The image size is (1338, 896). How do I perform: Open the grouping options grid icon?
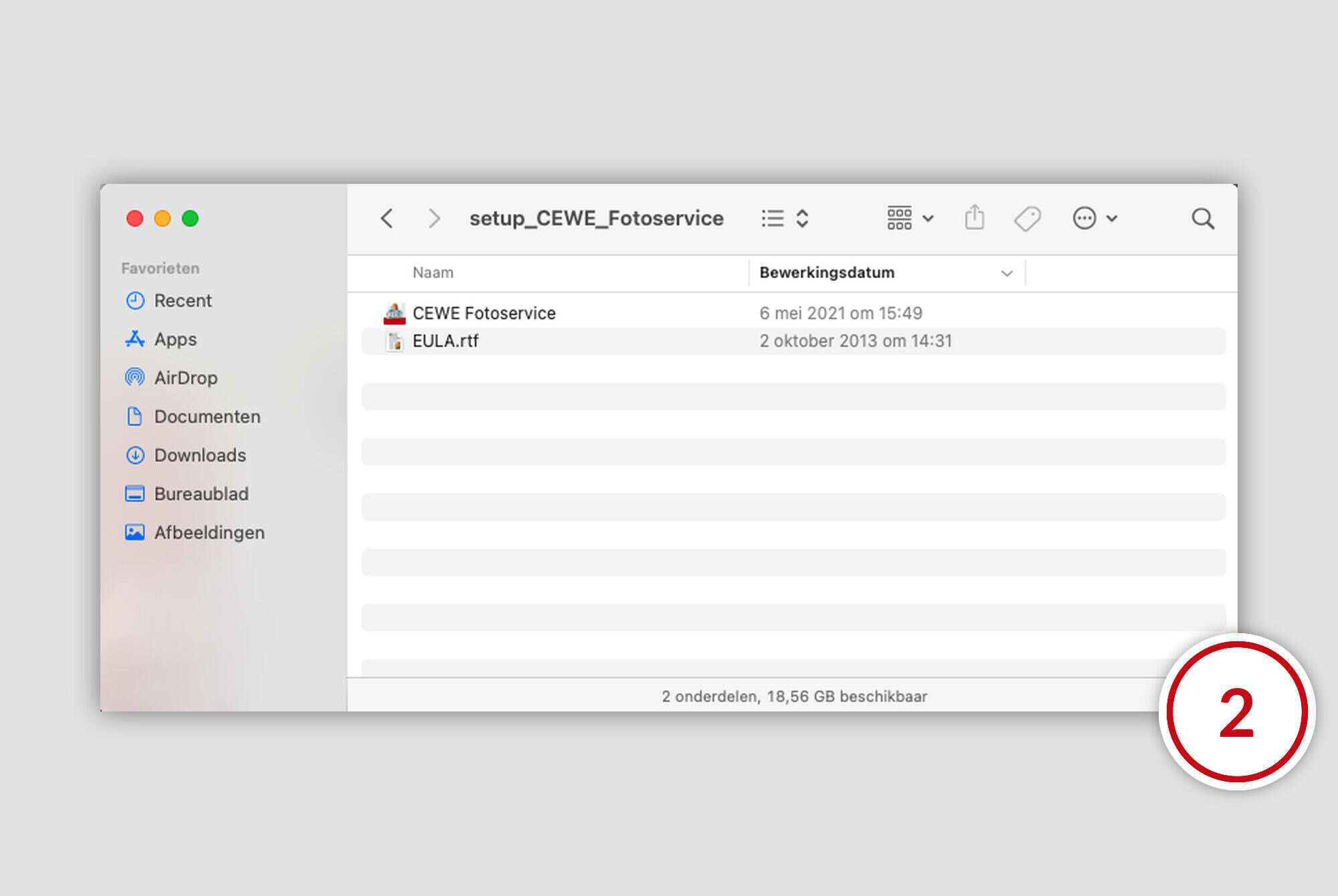[x=900, y=219]
